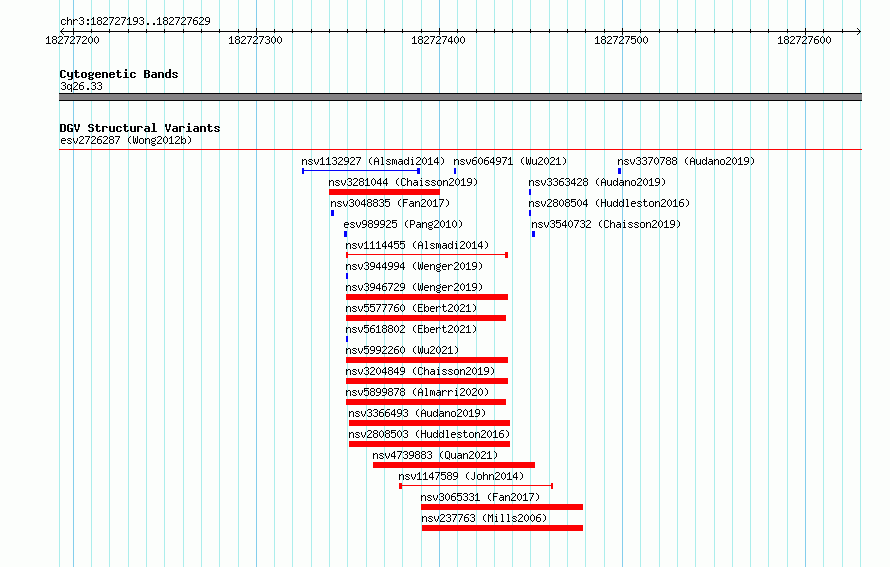This screenshot has width=890, height=567.
Task: Open nsv1114455 (Alsmadi2014) label
Action: [417, 245]
